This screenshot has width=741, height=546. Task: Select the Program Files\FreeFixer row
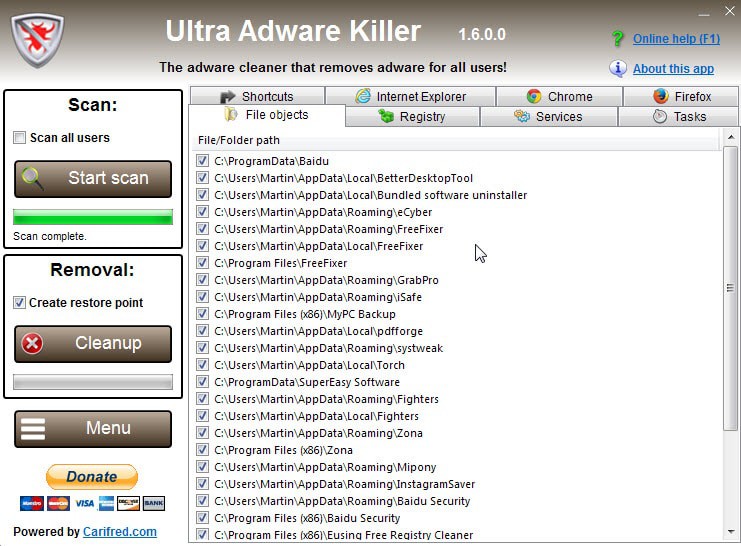click(281, 263)
